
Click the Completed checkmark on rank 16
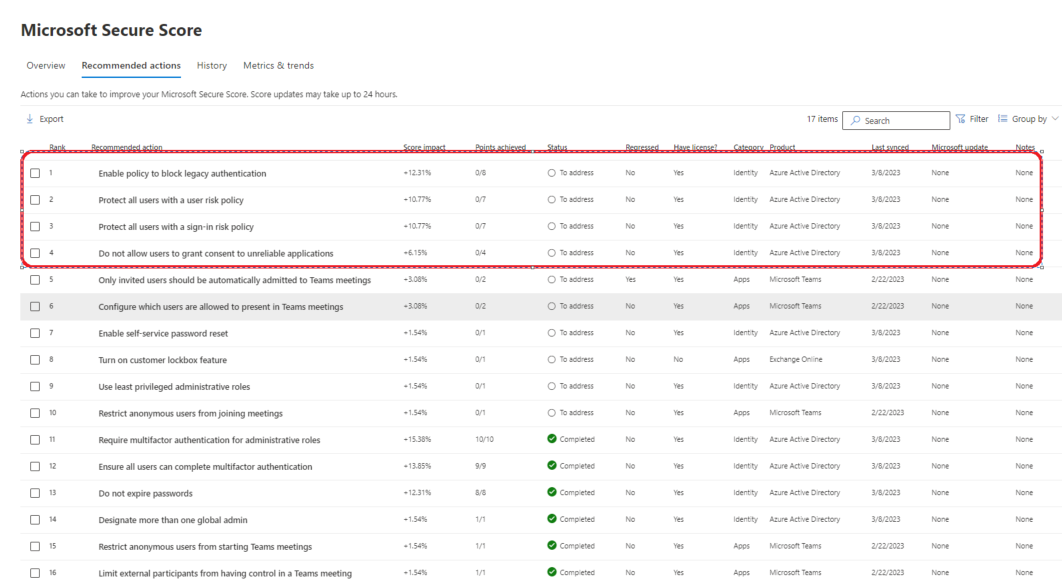553,572
